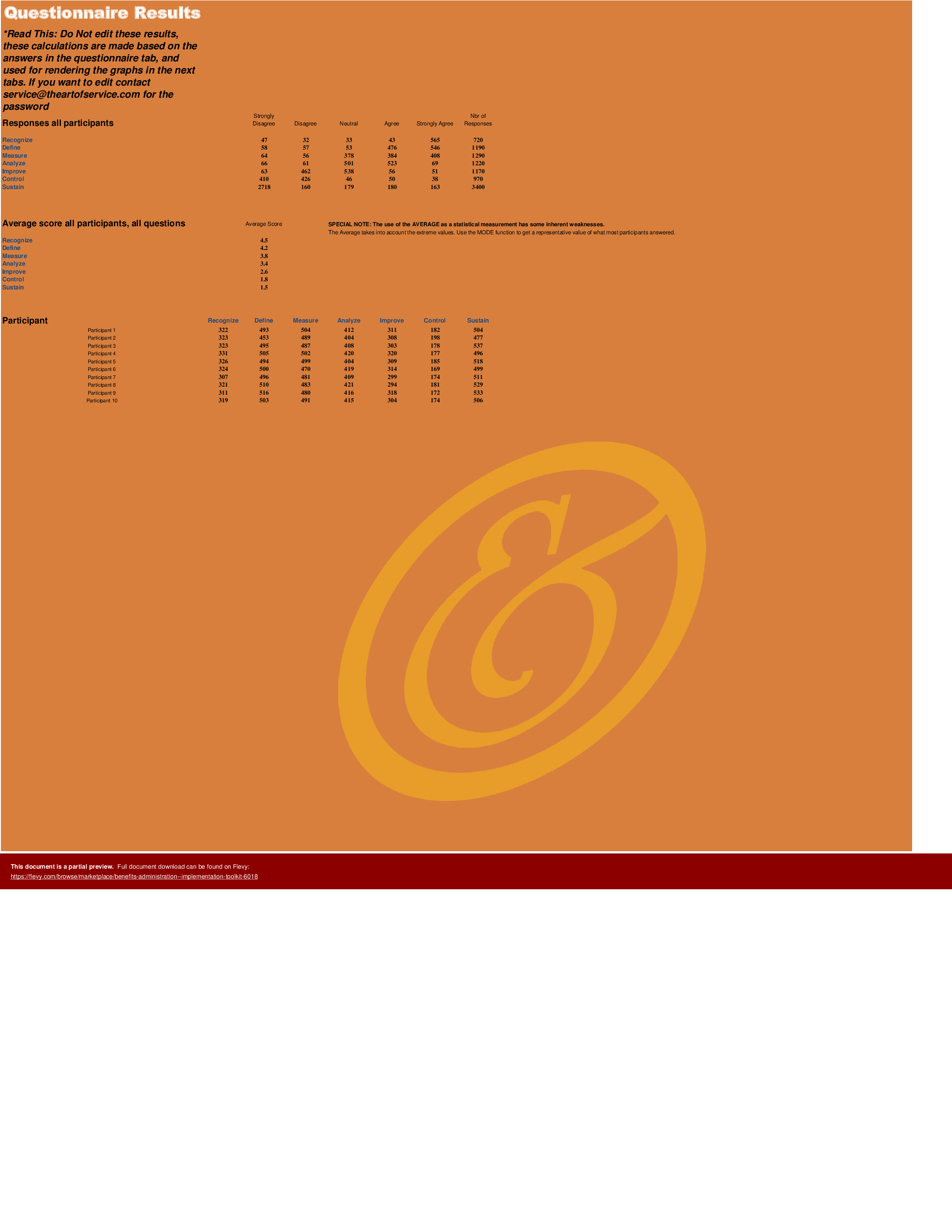The width and height of the screenshot is (952, 1232).
Task: Click the Measure row data icon
Action: (13, 156)
